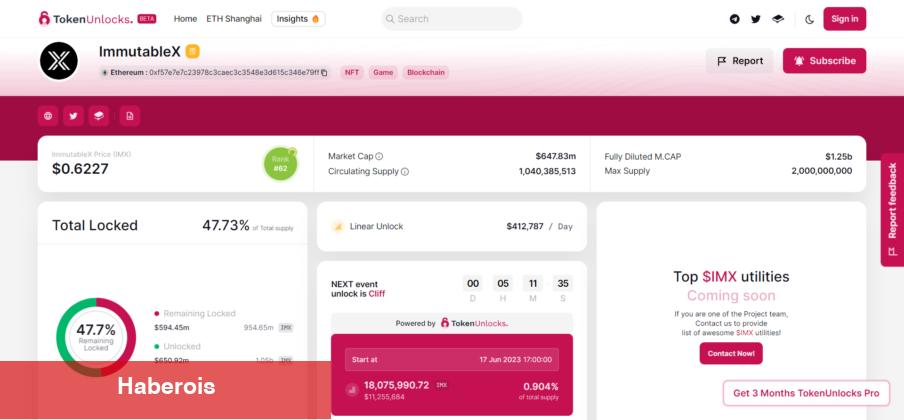
Task: Click the Powered by TokenUnlocks logo
Action: pos(474,323)
